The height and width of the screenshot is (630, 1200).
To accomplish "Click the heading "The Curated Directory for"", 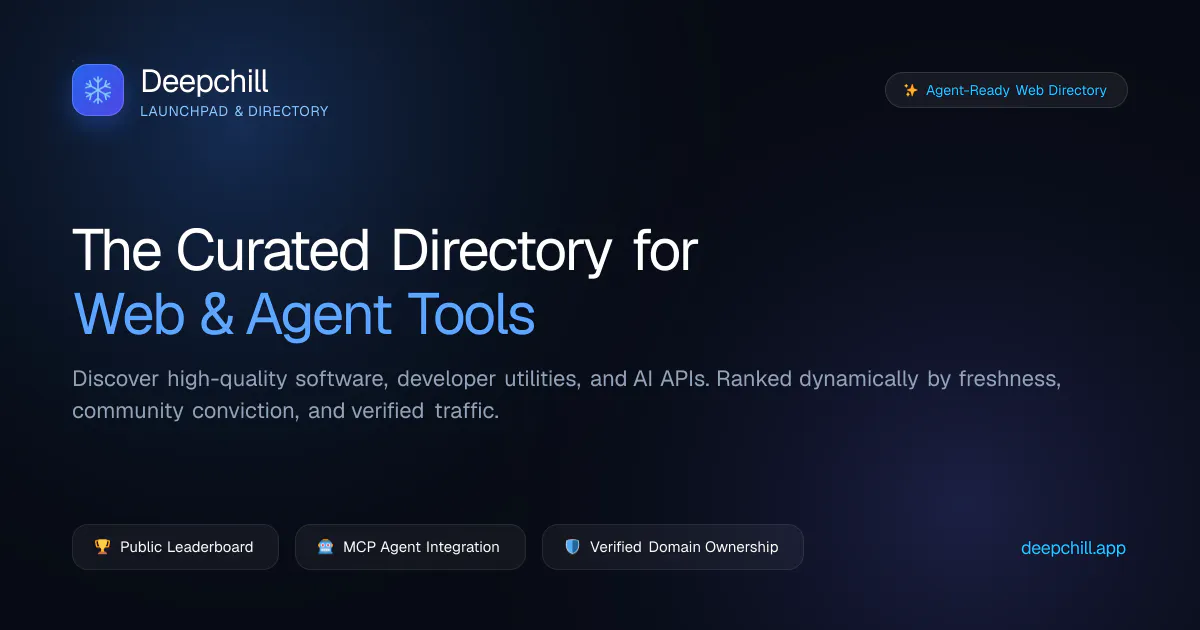I will click(385, 251).
